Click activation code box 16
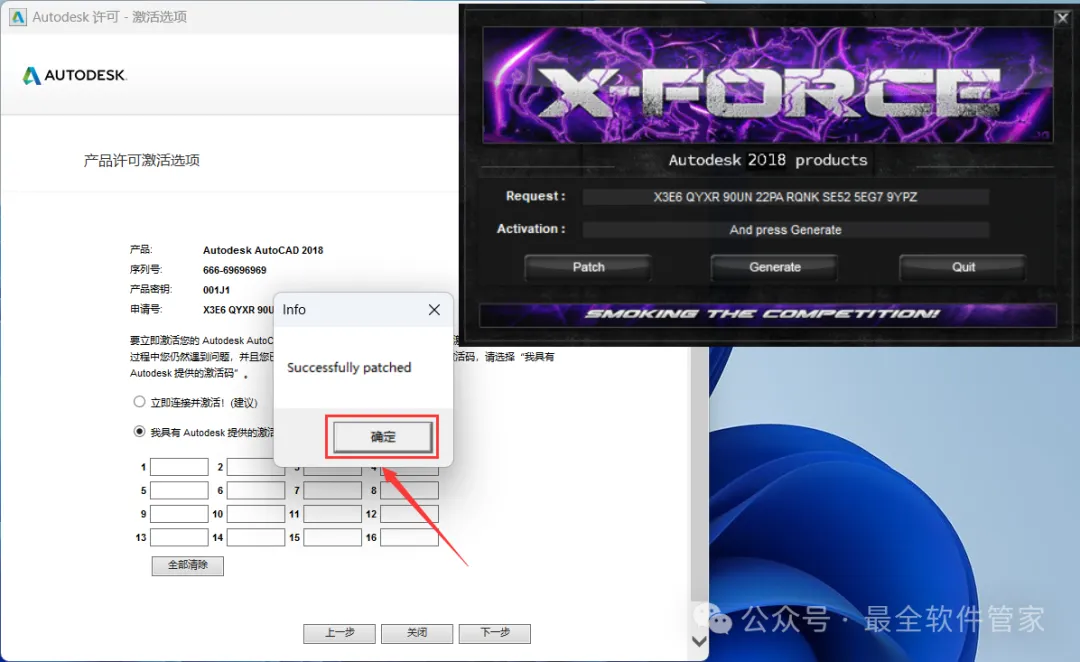Image resolution: width=1080 pixels, height=662 pixels. (409, 537)
